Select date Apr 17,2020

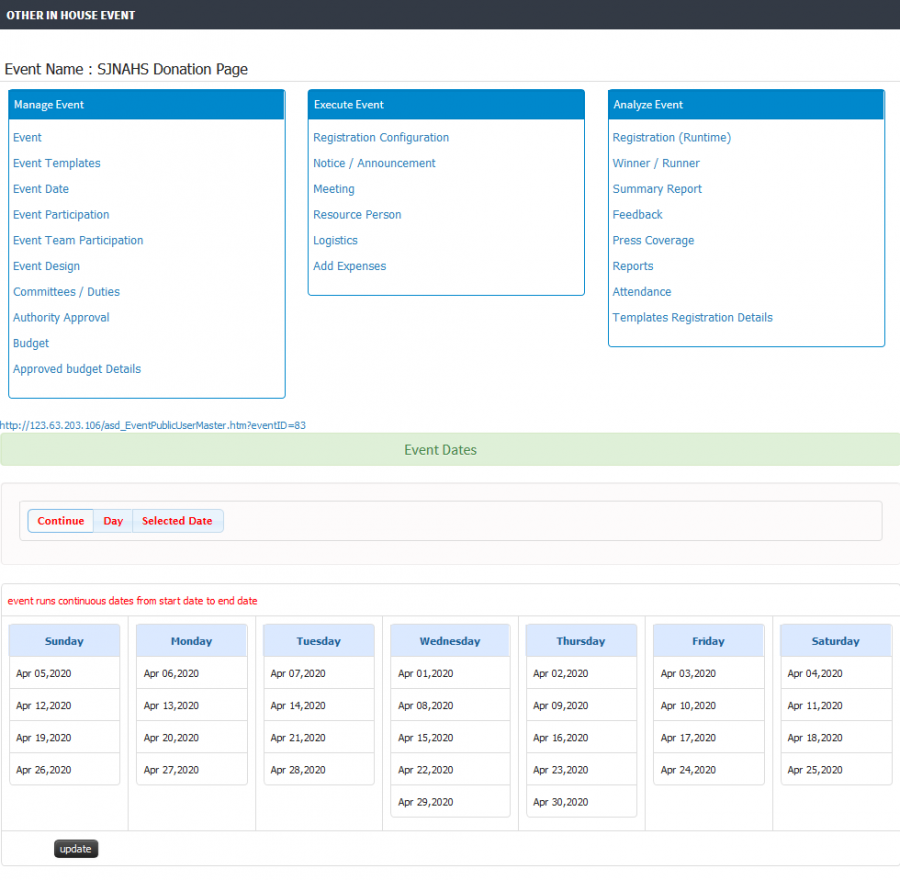pyautogui.click(x=708, y=738)
